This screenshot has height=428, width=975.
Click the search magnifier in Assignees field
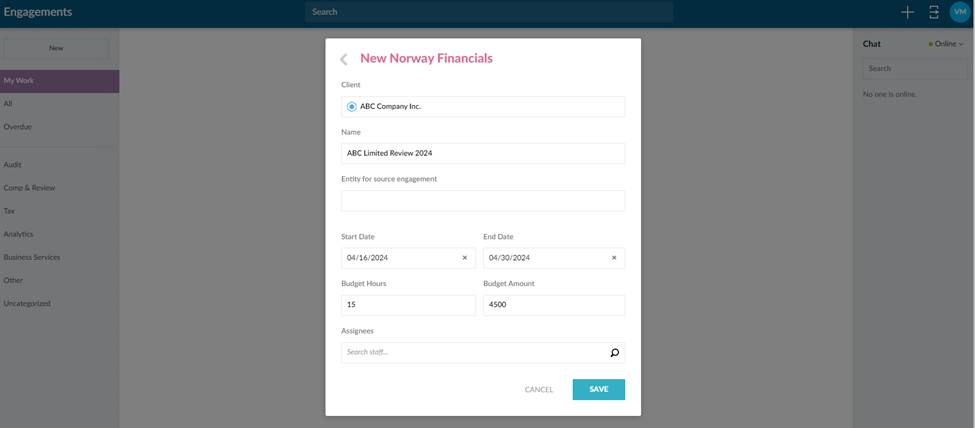point(614,352)
